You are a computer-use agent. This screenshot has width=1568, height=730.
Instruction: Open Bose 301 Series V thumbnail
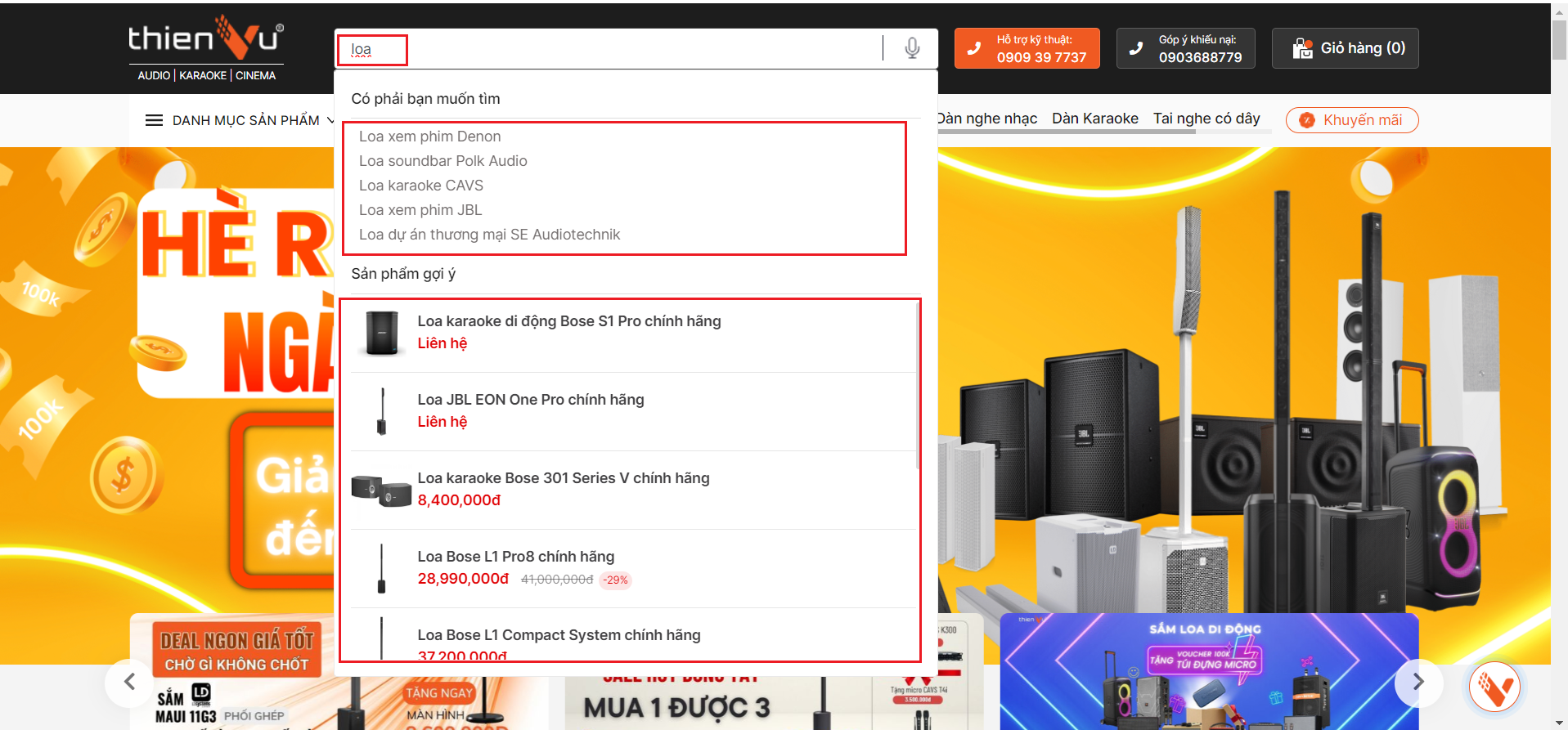tap(381, 490)
